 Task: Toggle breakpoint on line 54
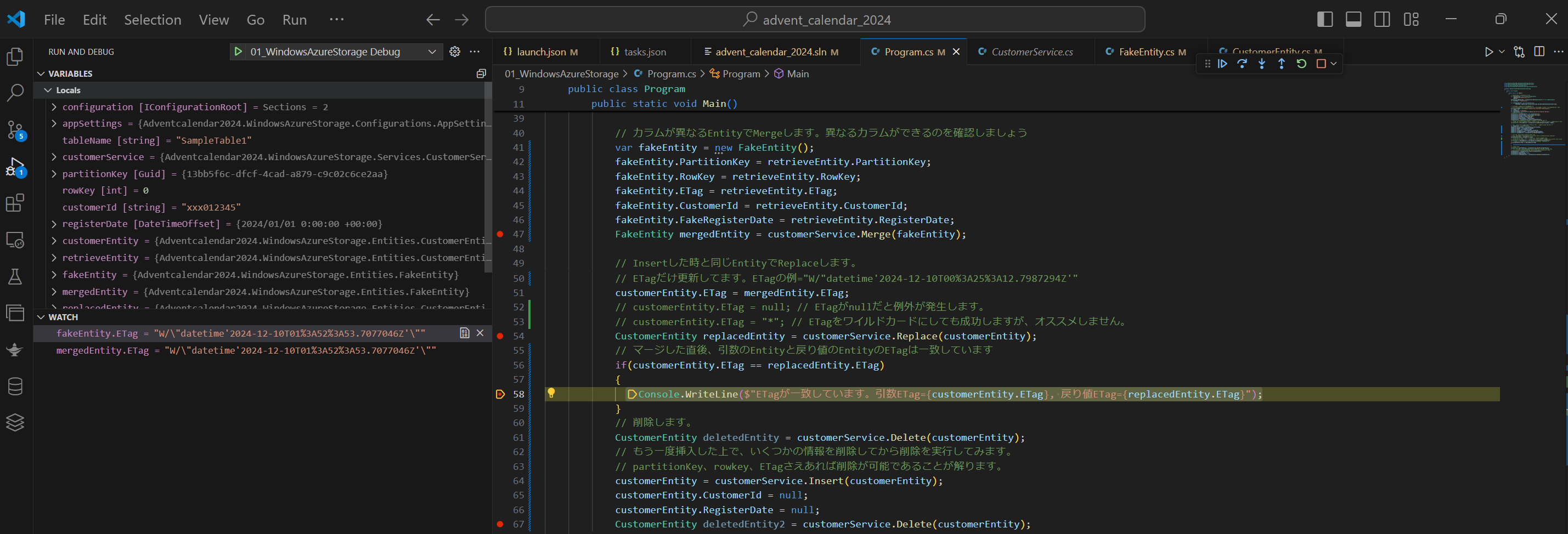coord(500,336)
